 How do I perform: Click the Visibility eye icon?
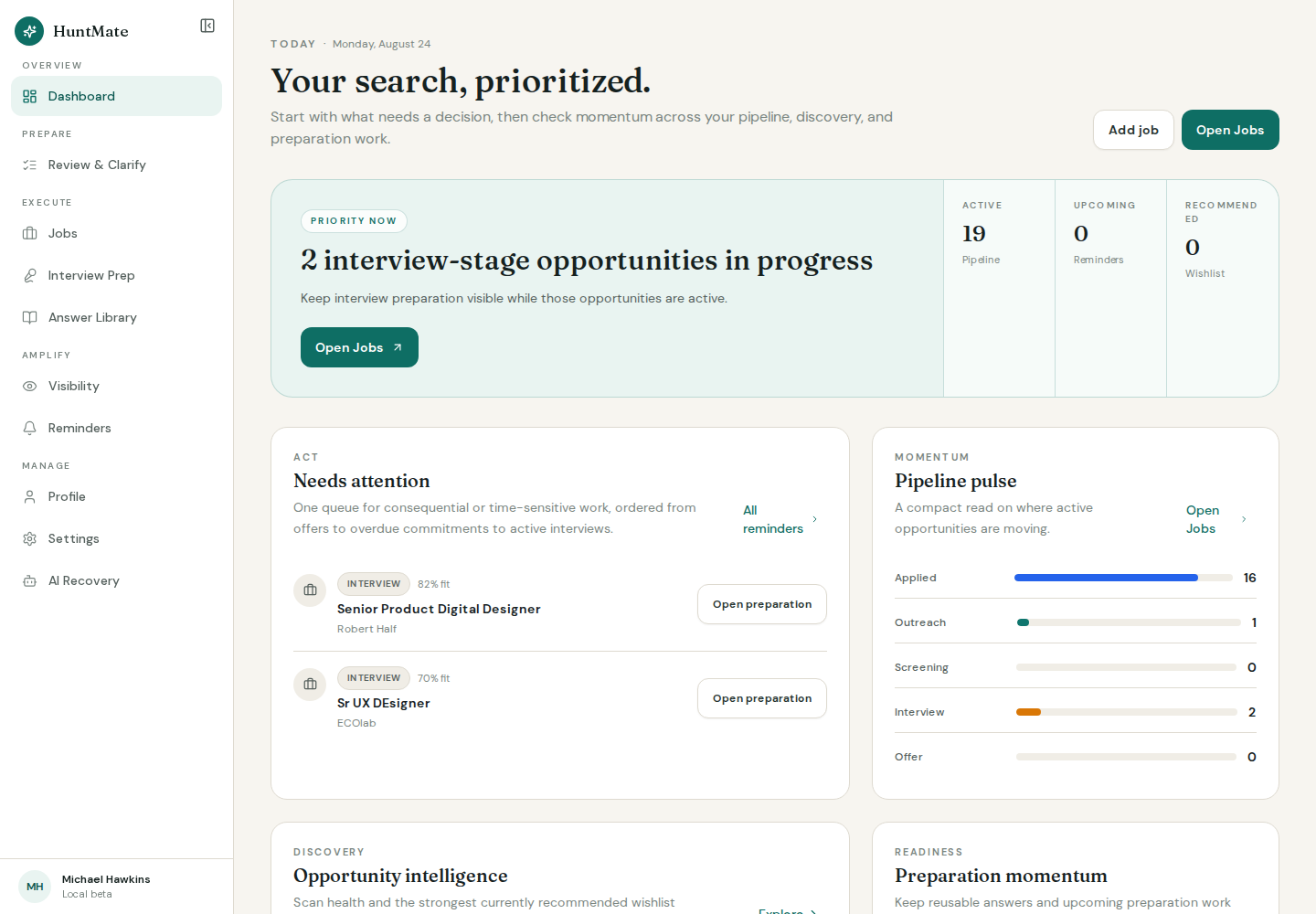[30, 386]
